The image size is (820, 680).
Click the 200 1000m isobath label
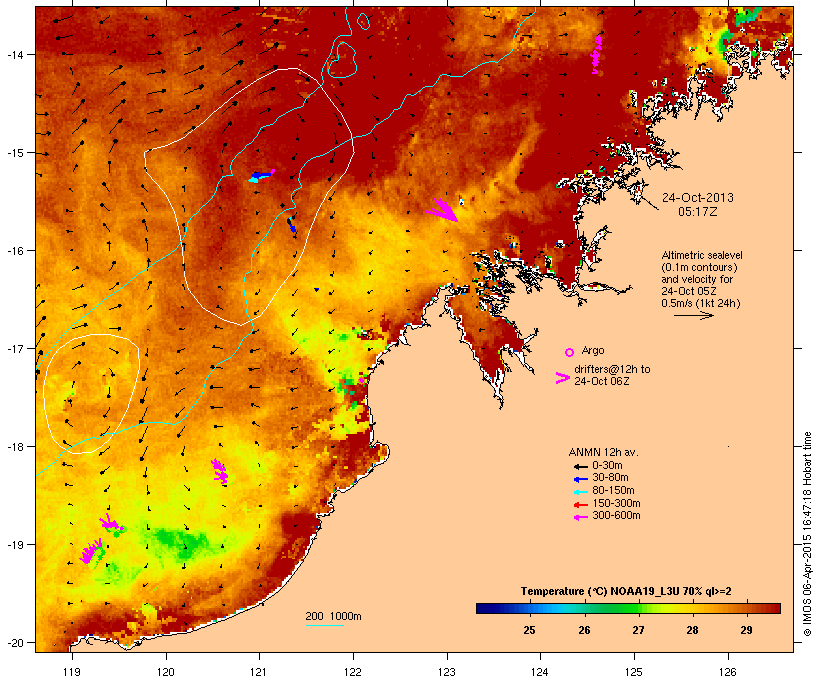click(333, 616)
